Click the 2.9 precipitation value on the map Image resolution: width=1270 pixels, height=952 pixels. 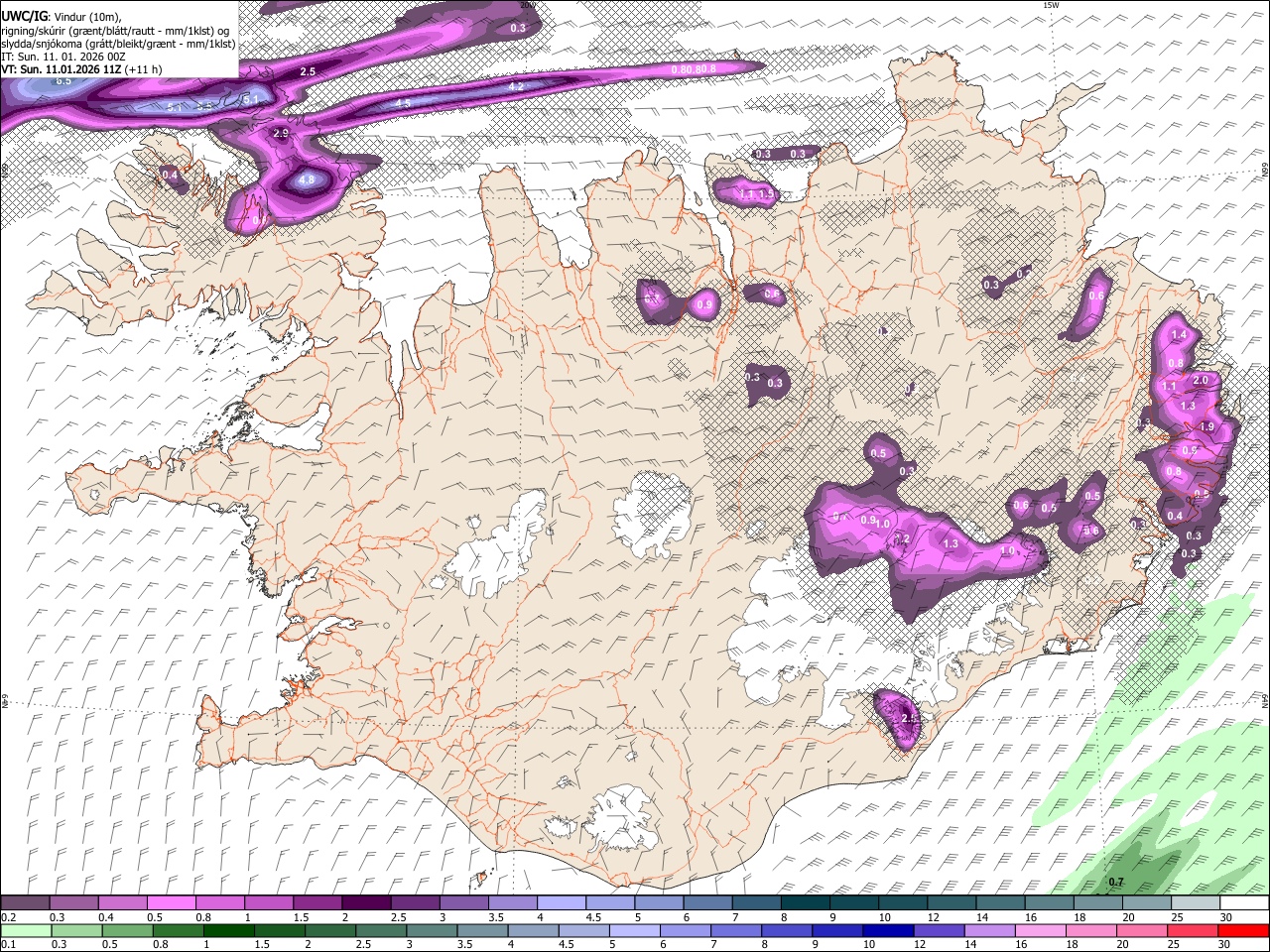pos(281,133)
